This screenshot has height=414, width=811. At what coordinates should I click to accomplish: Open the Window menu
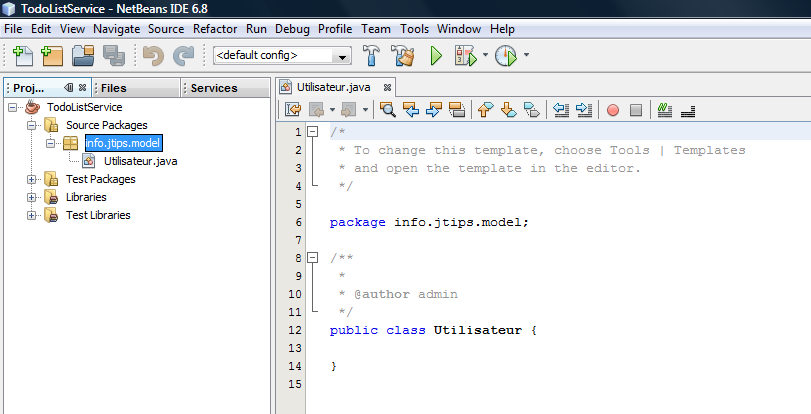(x=459, y=29)
